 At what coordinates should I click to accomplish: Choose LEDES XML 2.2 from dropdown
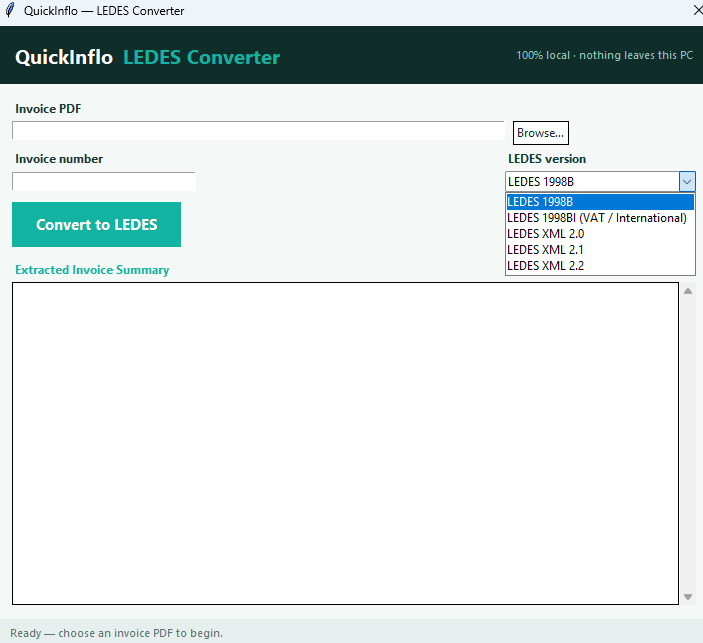(600, 266)
